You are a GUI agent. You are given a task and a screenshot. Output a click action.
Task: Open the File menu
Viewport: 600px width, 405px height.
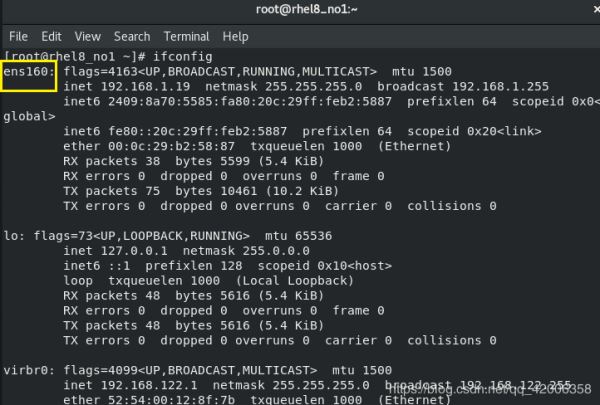pos(18,37)
